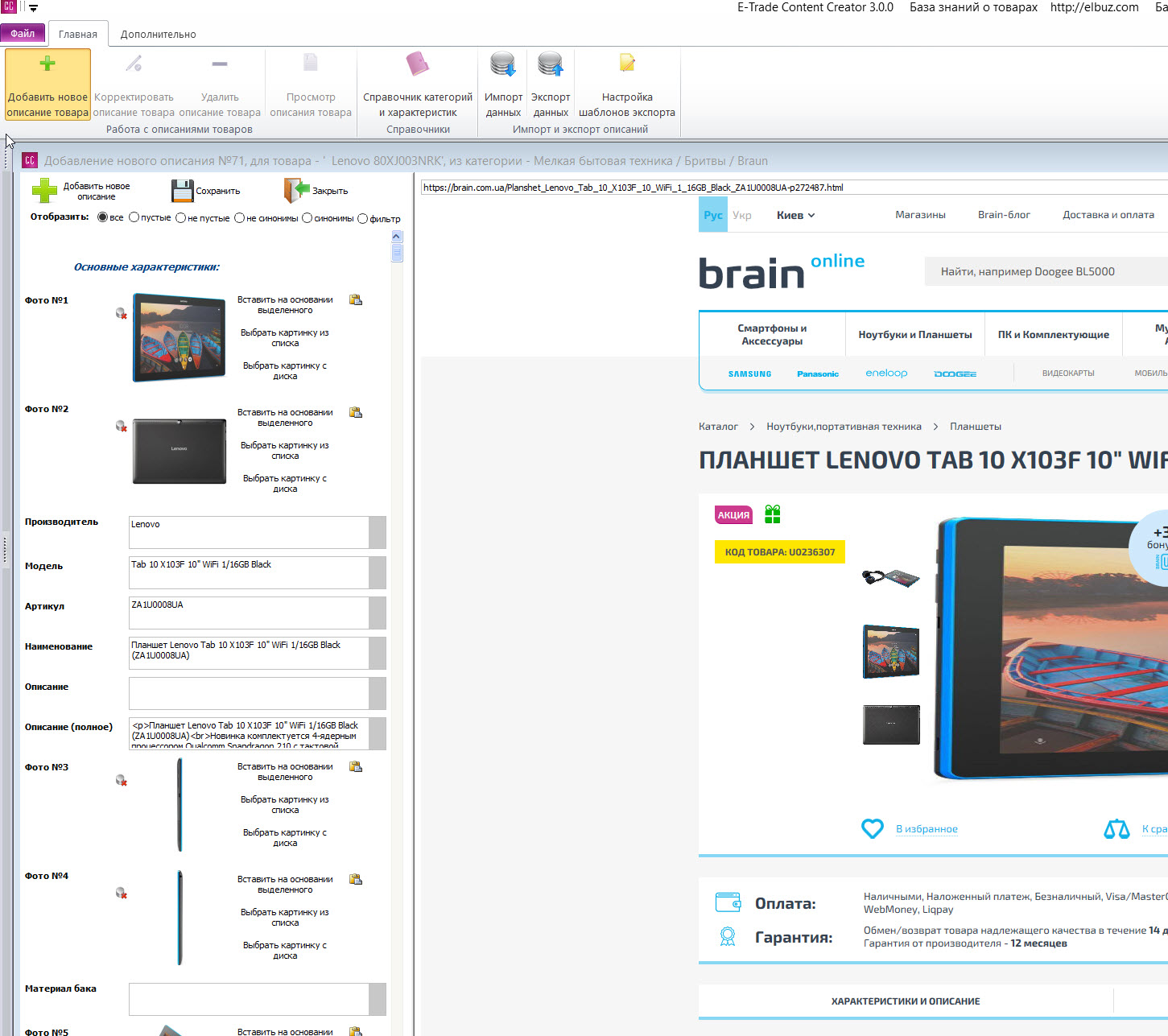Click the brain.com.ua search input box

point(1046,272)
